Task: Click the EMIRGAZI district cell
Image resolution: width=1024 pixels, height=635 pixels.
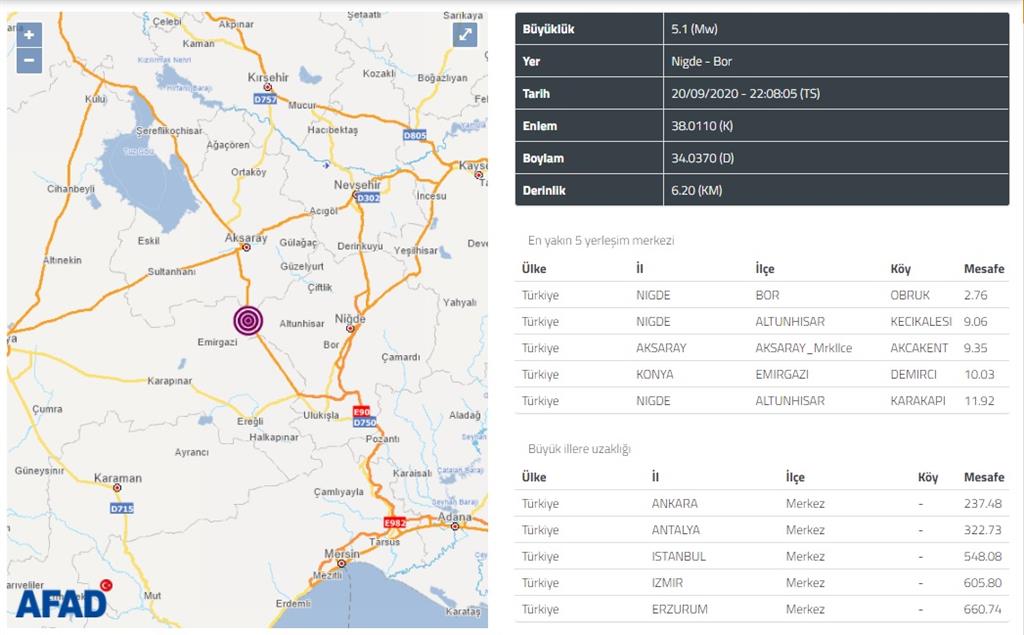Action: (782, 374)
